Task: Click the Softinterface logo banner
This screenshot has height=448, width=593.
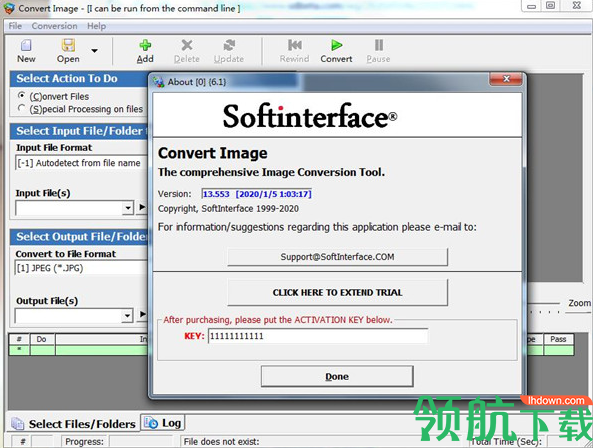Action: [337, 115]
